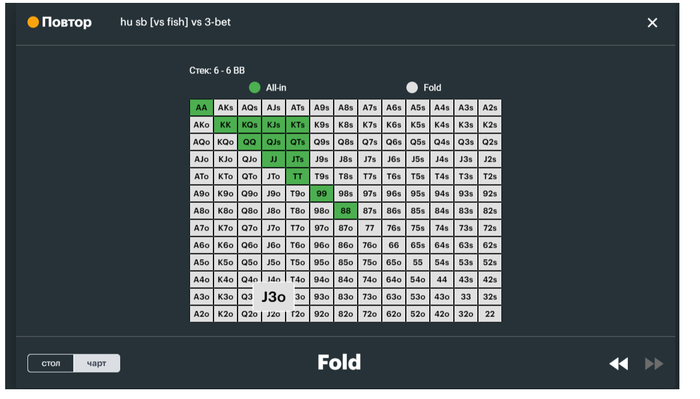Click the A2s corner cell
Image resolution: width=700 pixels, height=399 pixels.
[490, 108]
